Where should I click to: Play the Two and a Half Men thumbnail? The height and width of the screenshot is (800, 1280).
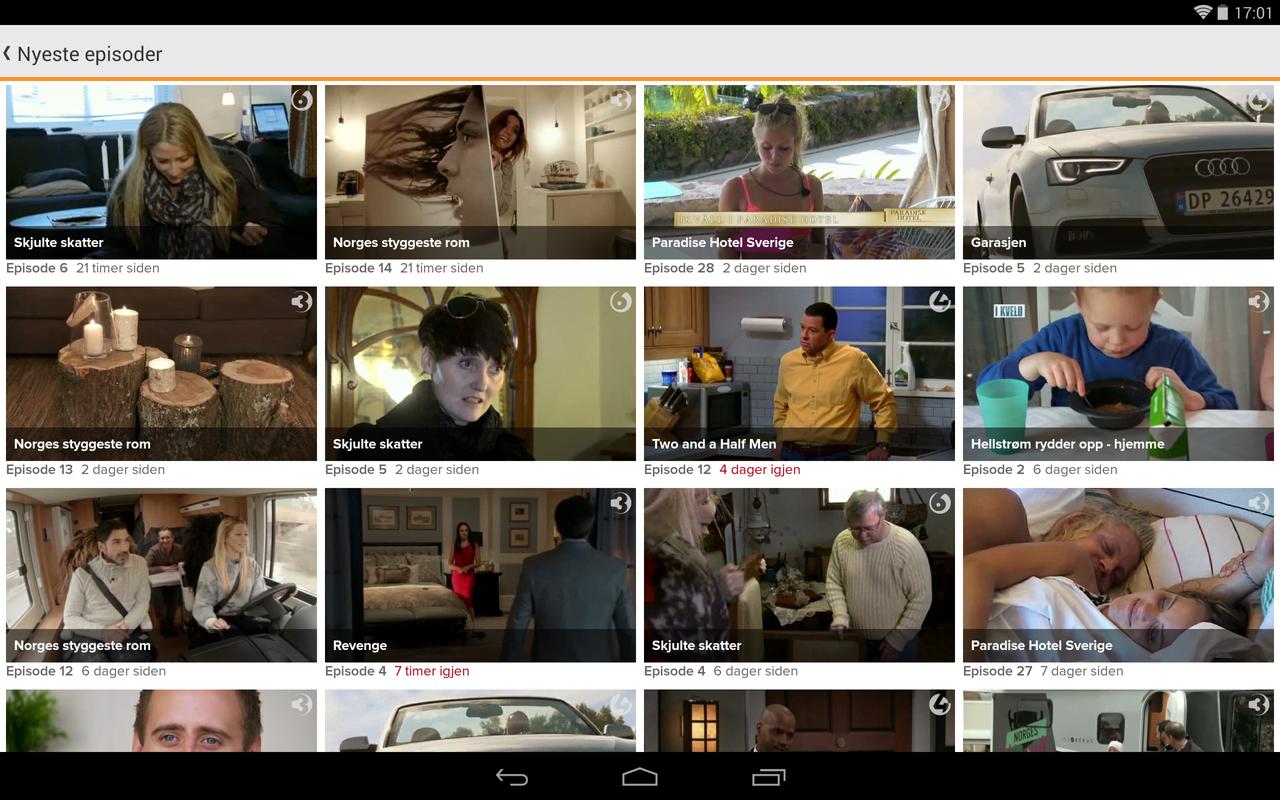point(799,374)
